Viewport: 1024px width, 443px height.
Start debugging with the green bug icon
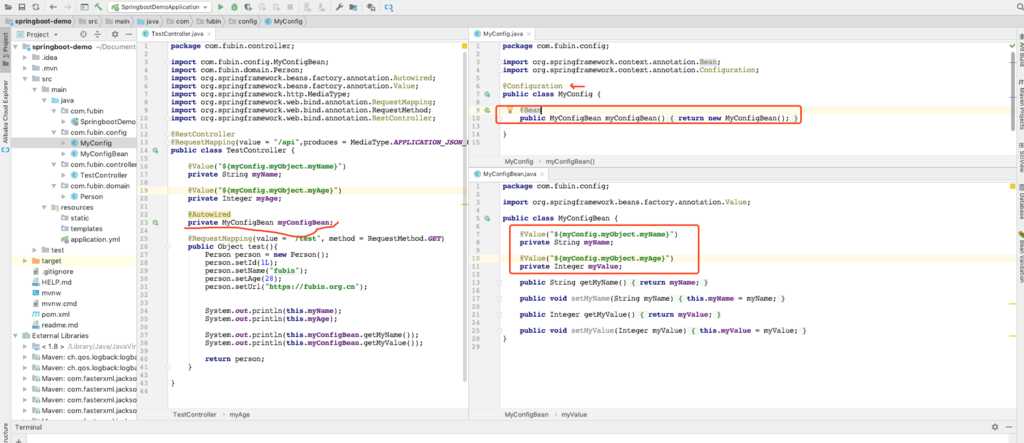point(234,7)
